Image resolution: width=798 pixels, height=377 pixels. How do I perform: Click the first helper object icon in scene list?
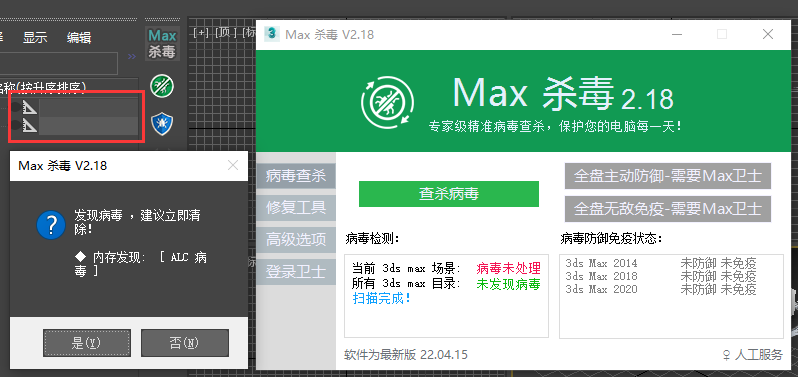(31, 107)
